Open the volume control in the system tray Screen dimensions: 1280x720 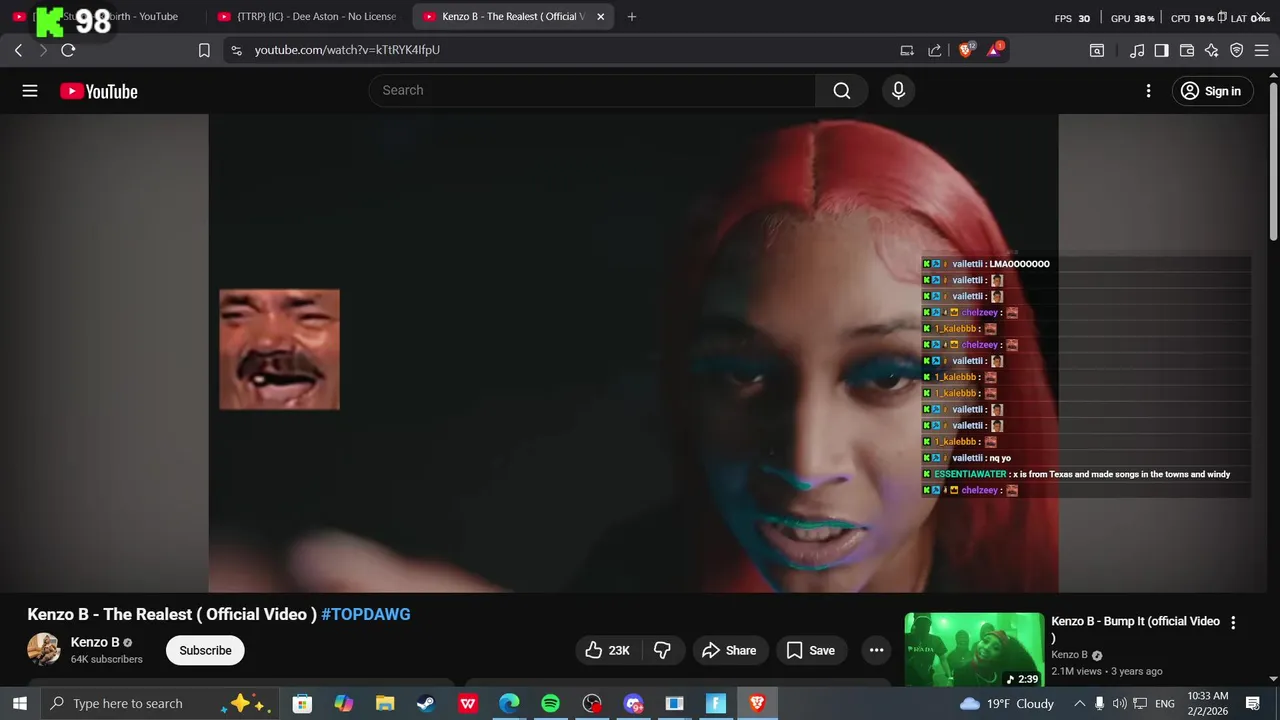pyautogui.click(x=1119, y=703)
